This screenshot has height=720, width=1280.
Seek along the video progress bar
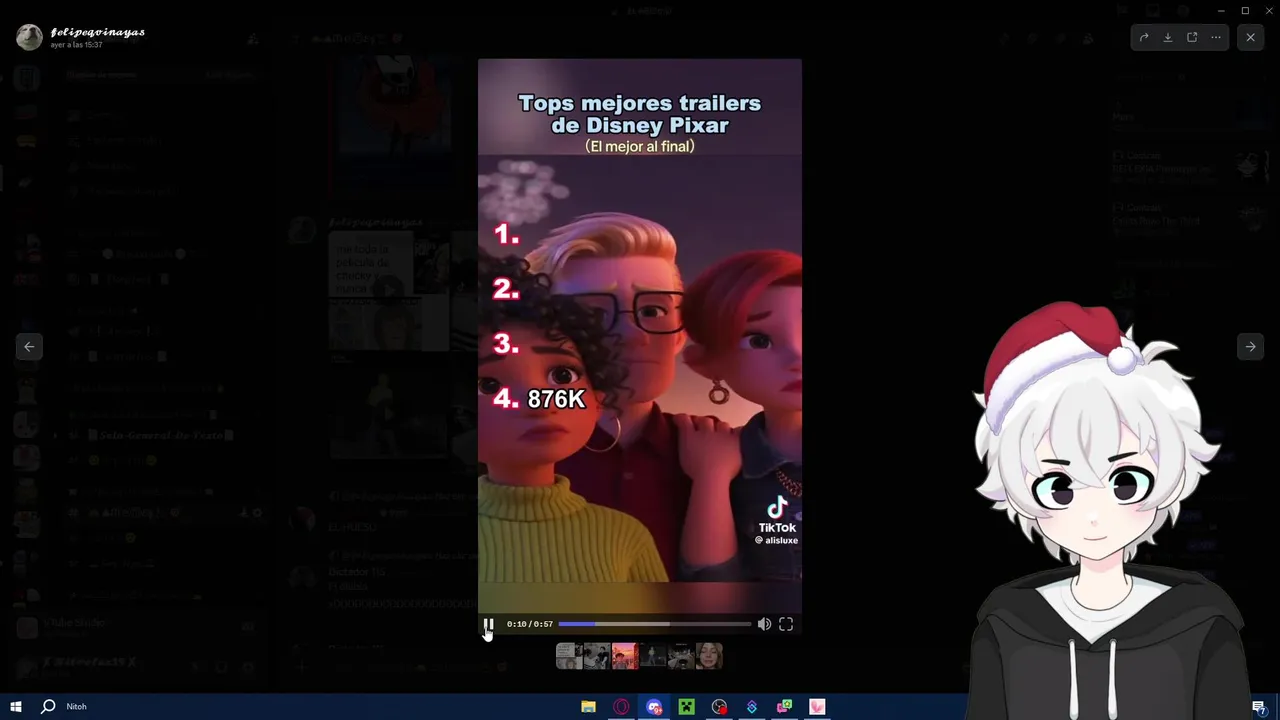pos(654,624)
